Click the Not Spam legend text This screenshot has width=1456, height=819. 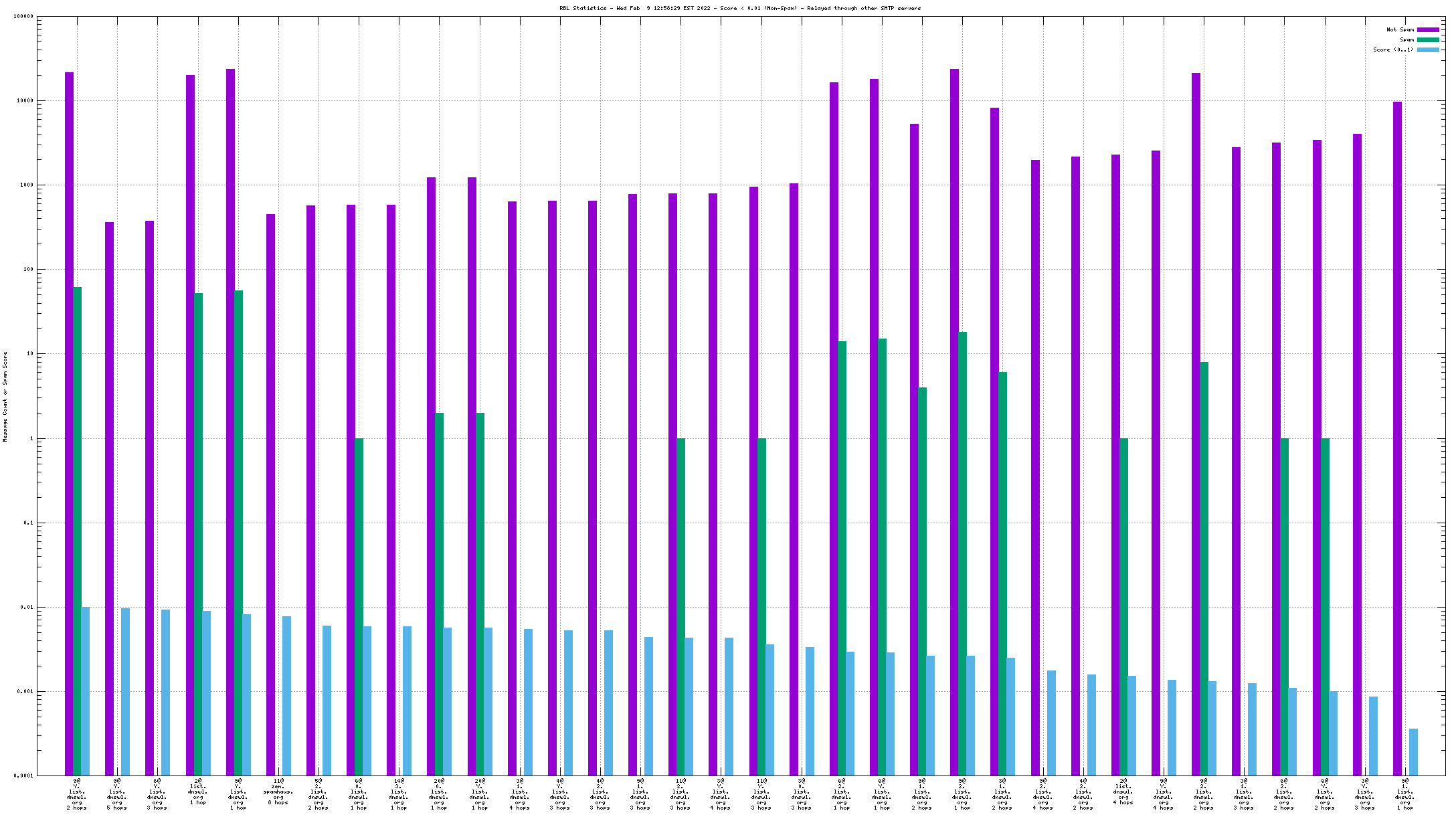(1400, 29)
